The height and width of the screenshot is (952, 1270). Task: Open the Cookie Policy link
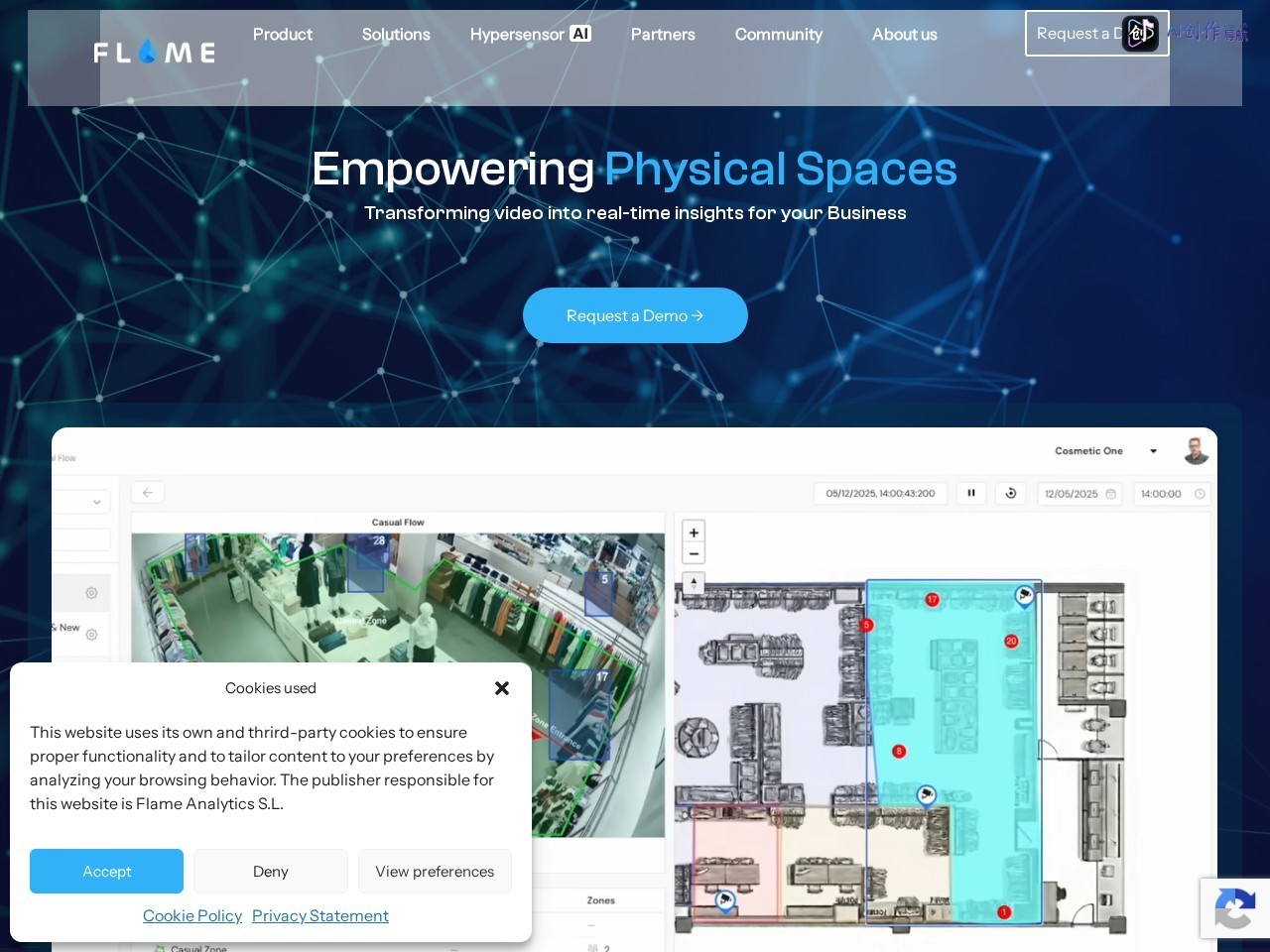pos(192,915)
